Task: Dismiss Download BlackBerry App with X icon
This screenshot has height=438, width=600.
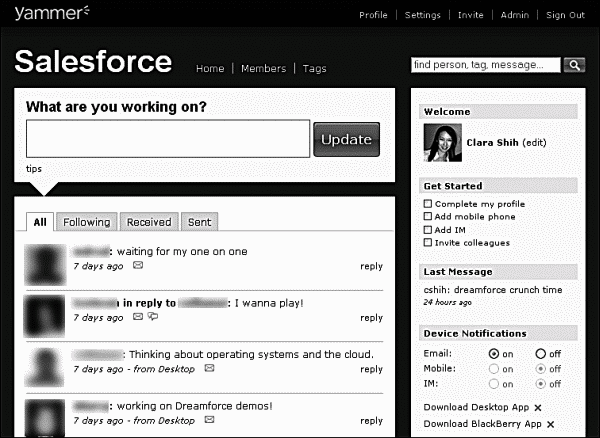Action: pyautogui.click(x=550, y=425)
